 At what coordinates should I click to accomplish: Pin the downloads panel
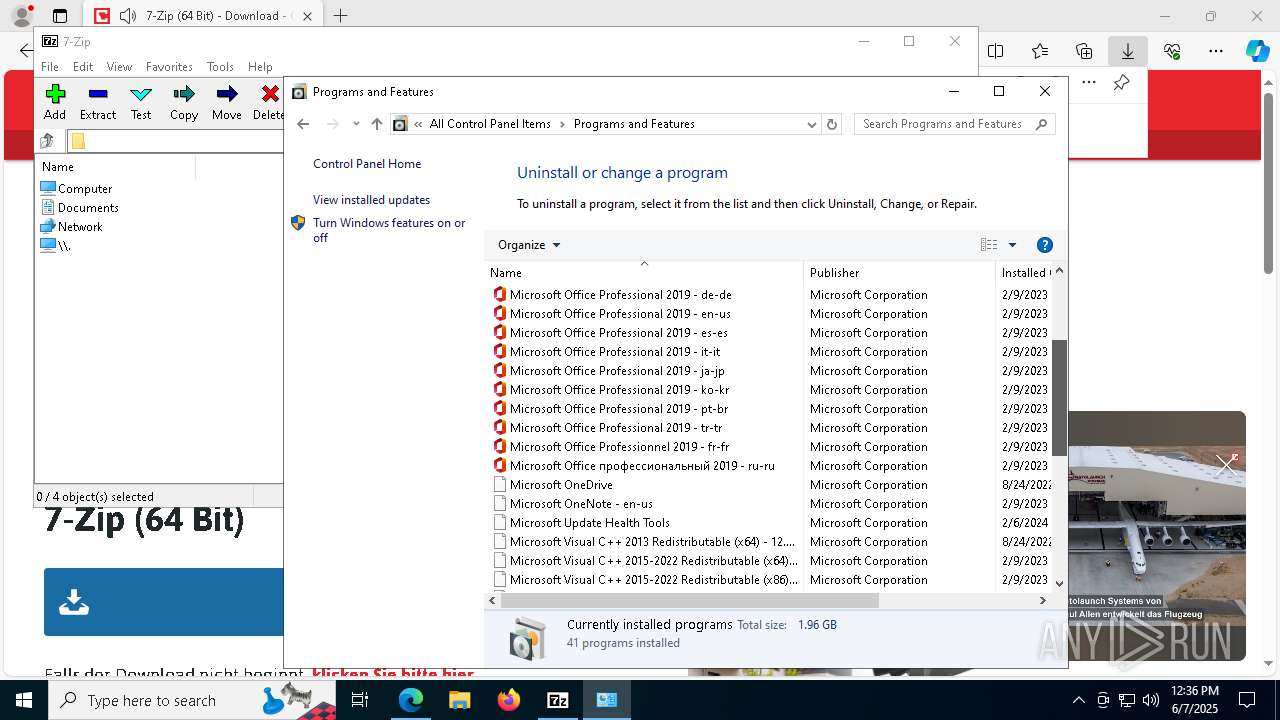pos(1121,83)
